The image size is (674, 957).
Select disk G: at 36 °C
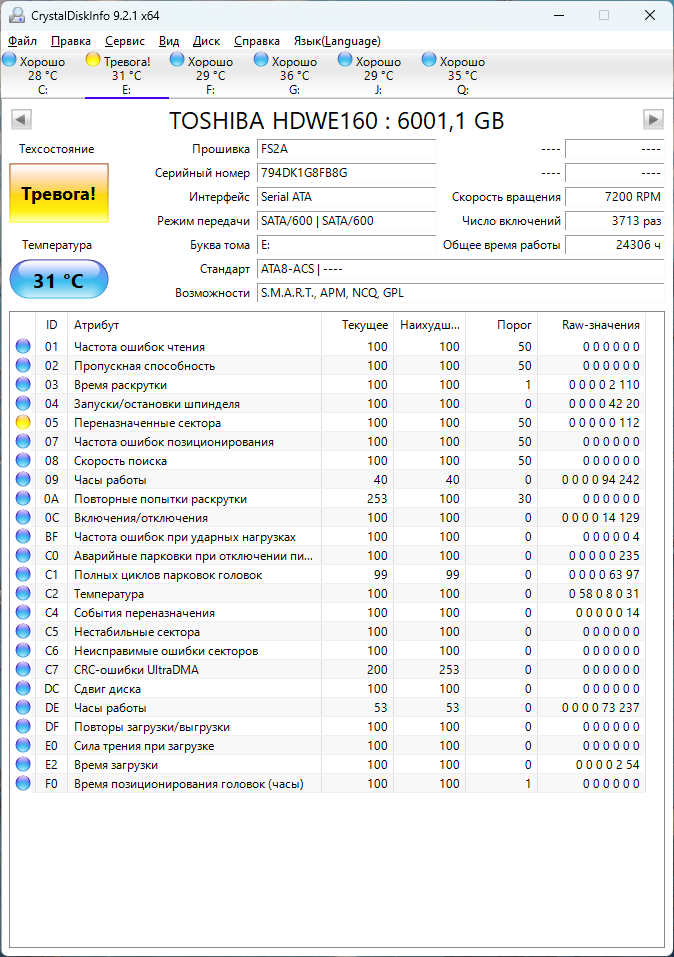pos(294,74)
